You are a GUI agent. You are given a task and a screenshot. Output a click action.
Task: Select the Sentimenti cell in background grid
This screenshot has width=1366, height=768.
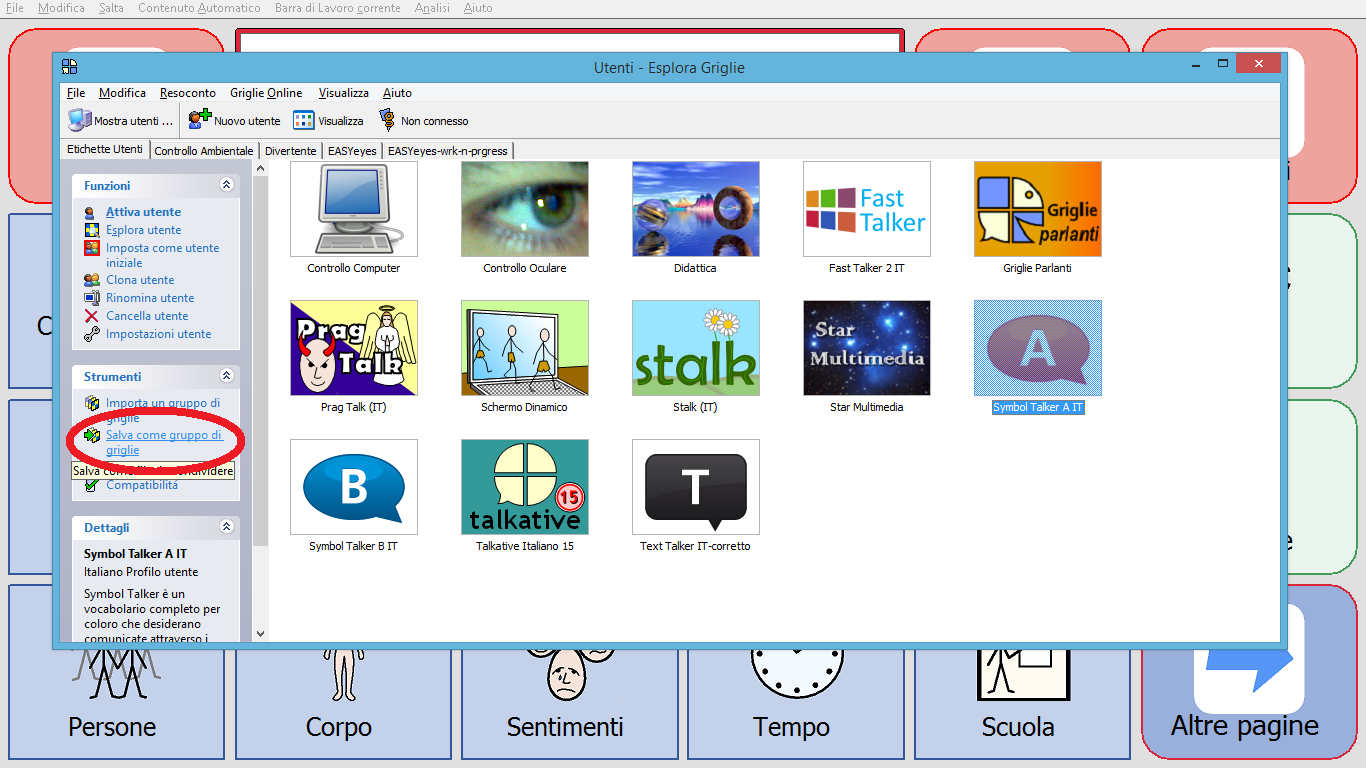coord(570,672)
